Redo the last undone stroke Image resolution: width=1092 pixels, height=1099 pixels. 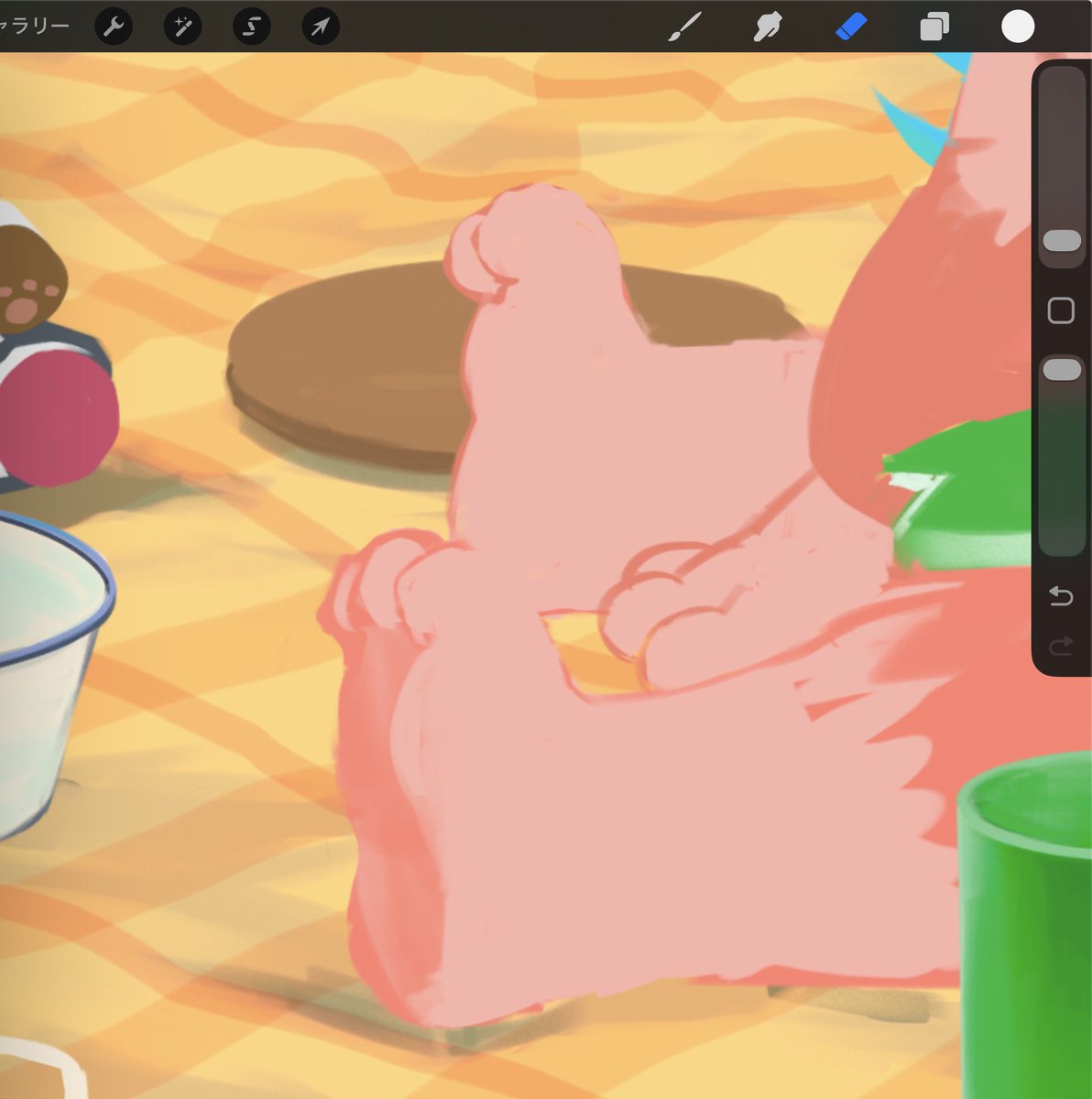[1061, 647]
